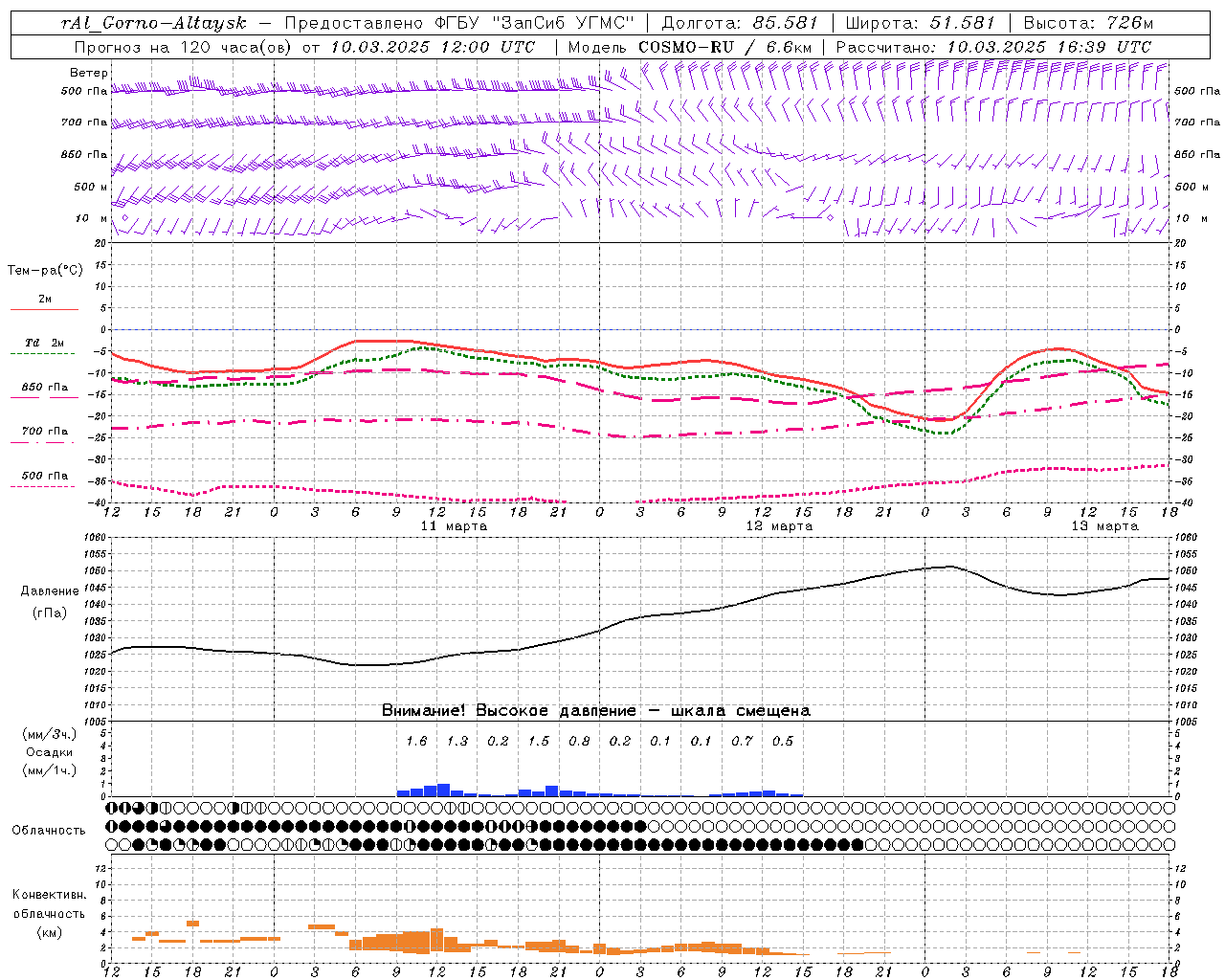Click the Облачность cloud cover label
Screen dimensions: 1225x980
coord(49,831)
